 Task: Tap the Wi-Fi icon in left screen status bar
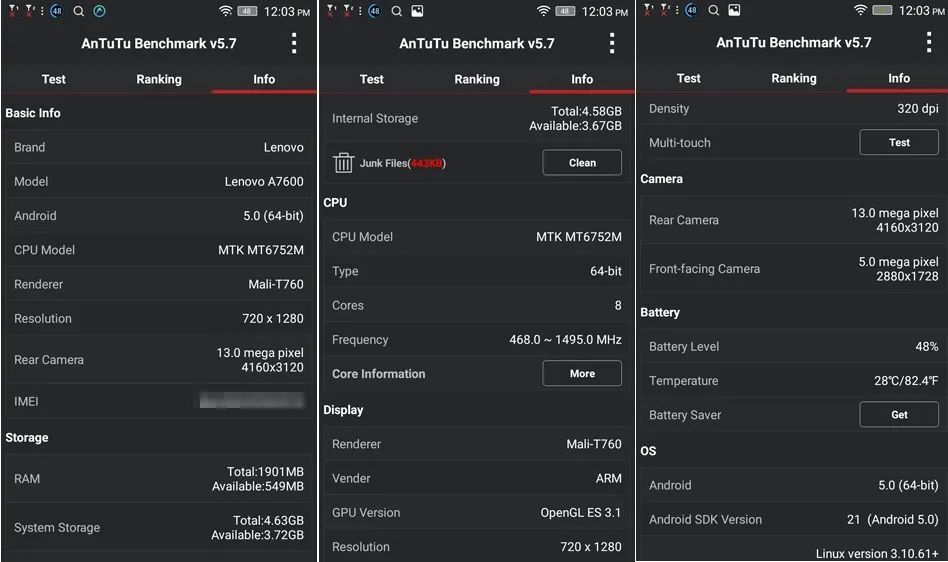(x=226, y=11)
